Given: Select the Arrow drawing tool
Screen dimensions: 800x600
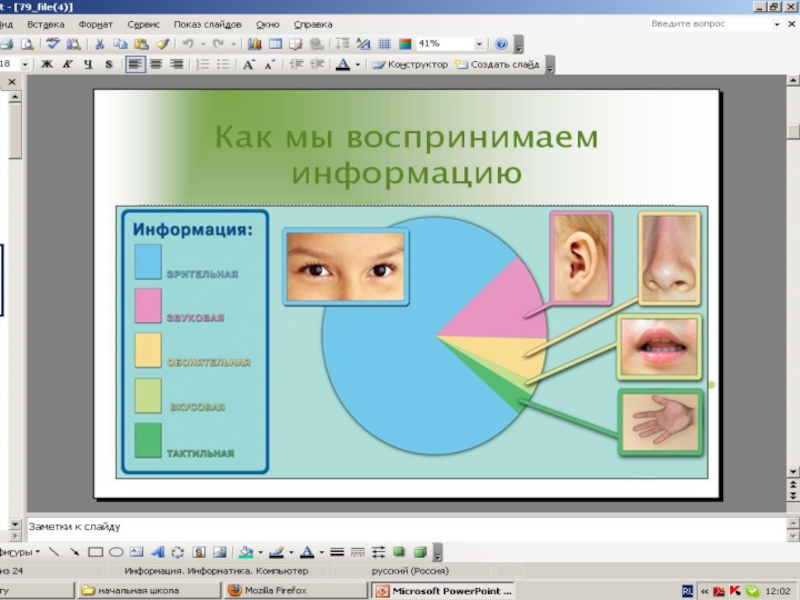Looking at the screenshot, I should click(x=74, y=552).
